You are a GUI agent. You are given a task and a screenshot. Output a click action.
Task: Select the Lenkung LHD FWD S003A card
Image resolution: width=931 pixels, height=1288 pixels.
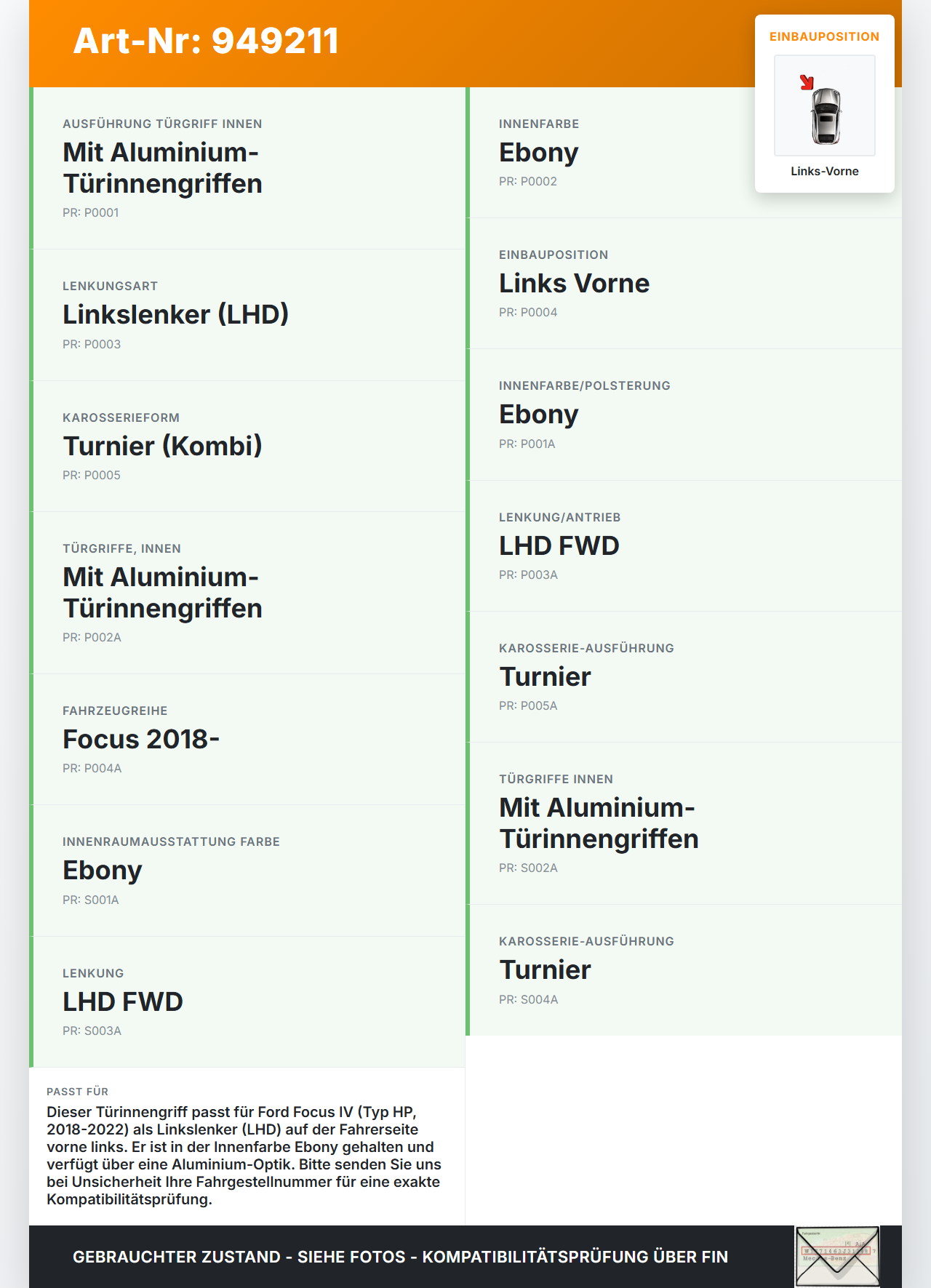247,1001
